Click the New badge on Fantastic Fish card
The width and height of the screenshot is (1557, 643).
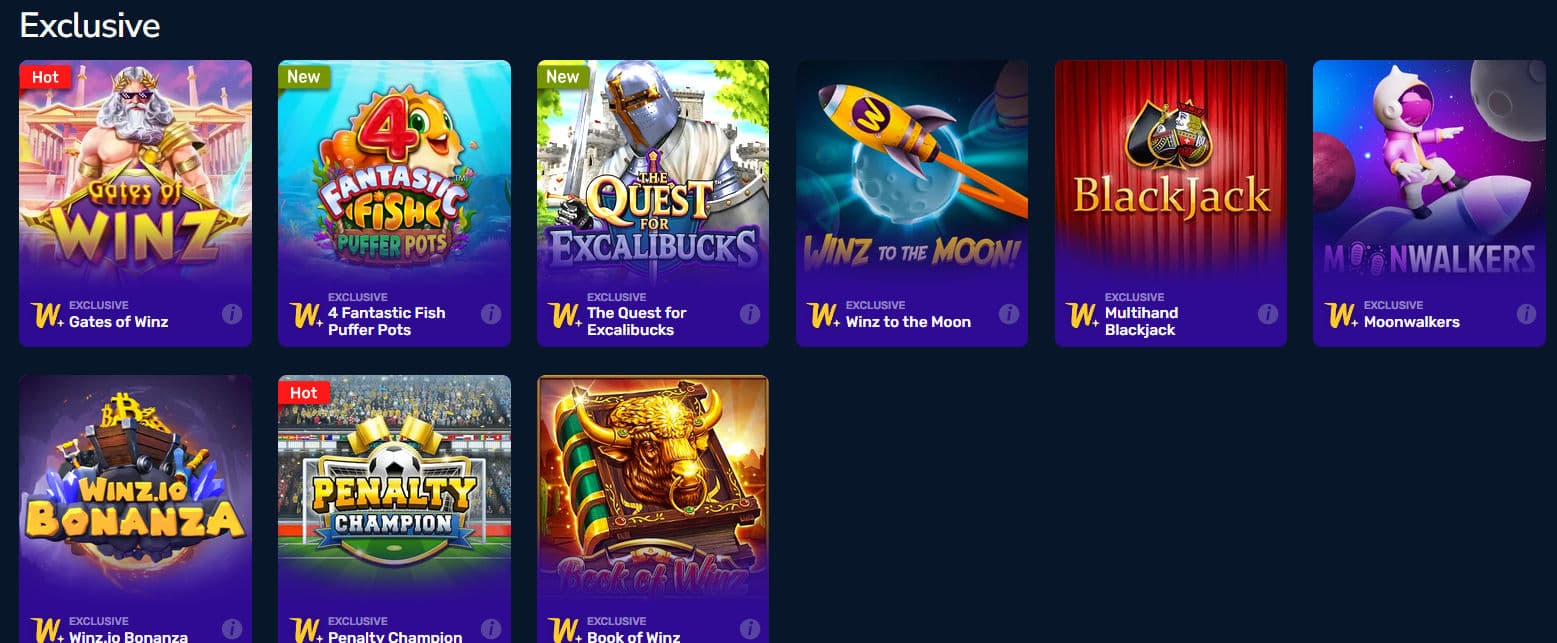point(304,77)
